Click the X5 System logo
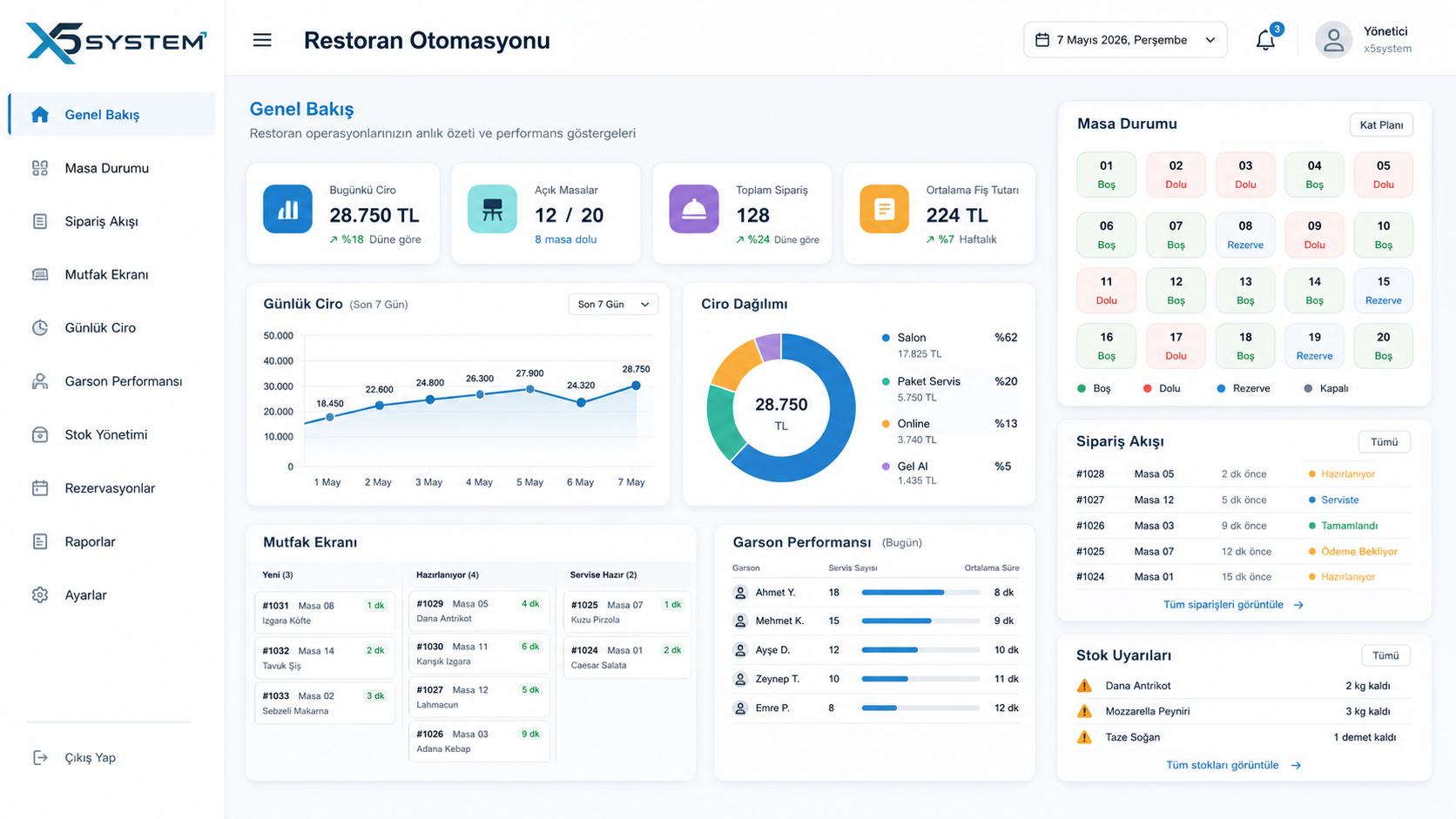 [x=116, y=42]
